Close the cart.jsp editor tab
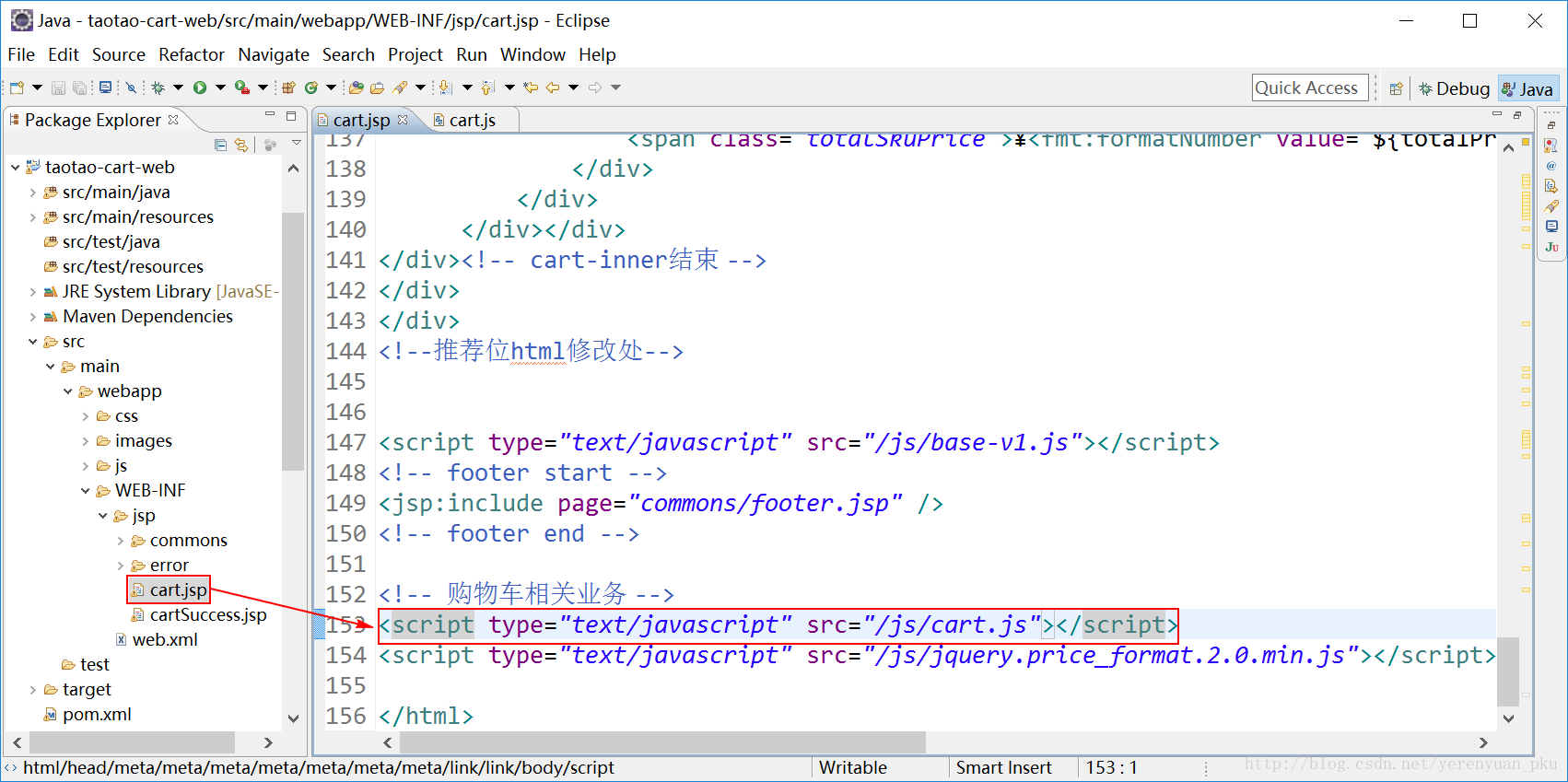The width and height of the screenshot is (1568, 782). [x=403, y=120]
